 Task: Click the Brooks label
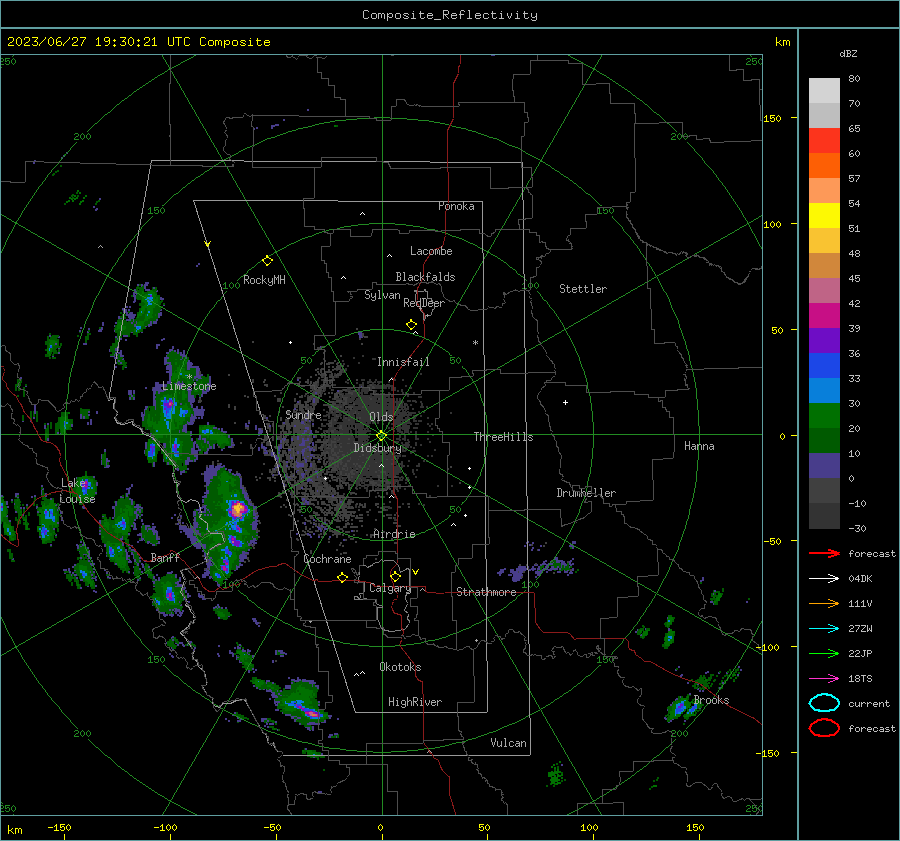711,700
